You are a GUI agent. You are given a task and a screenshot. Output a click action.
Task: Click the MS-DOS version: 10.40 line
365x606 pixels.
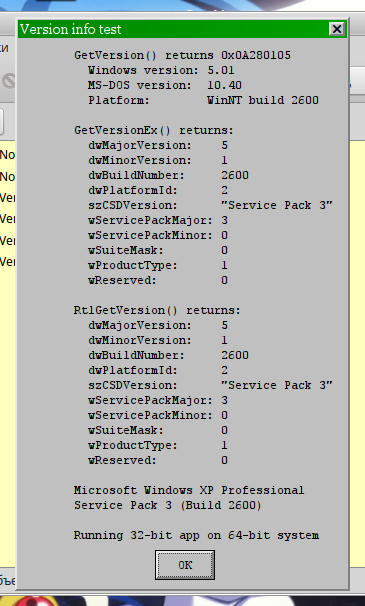[165, 85]
